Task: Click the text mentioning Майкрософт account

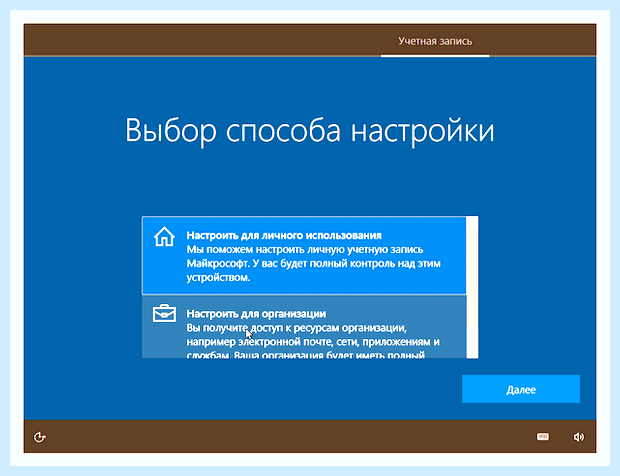Action: [x=313, y=263]
